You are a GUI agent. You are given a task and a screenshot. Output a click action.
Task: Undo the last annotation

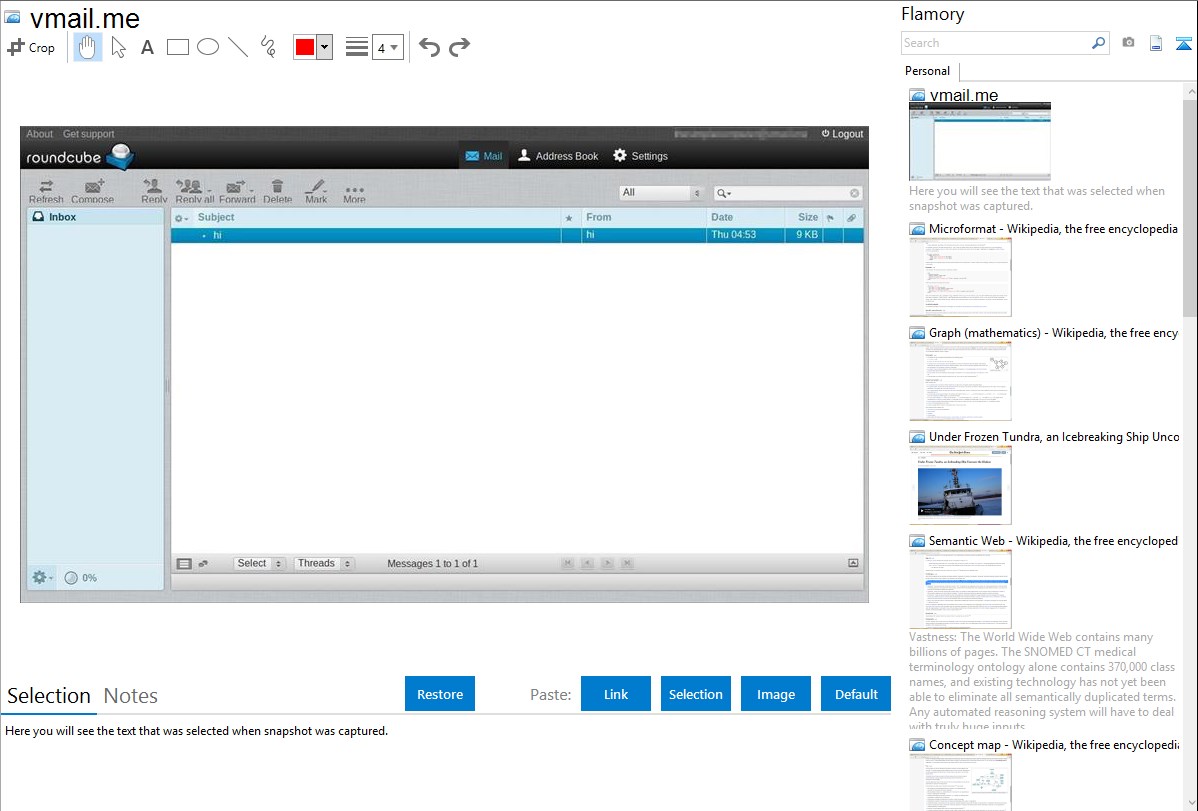click(429, 47)
